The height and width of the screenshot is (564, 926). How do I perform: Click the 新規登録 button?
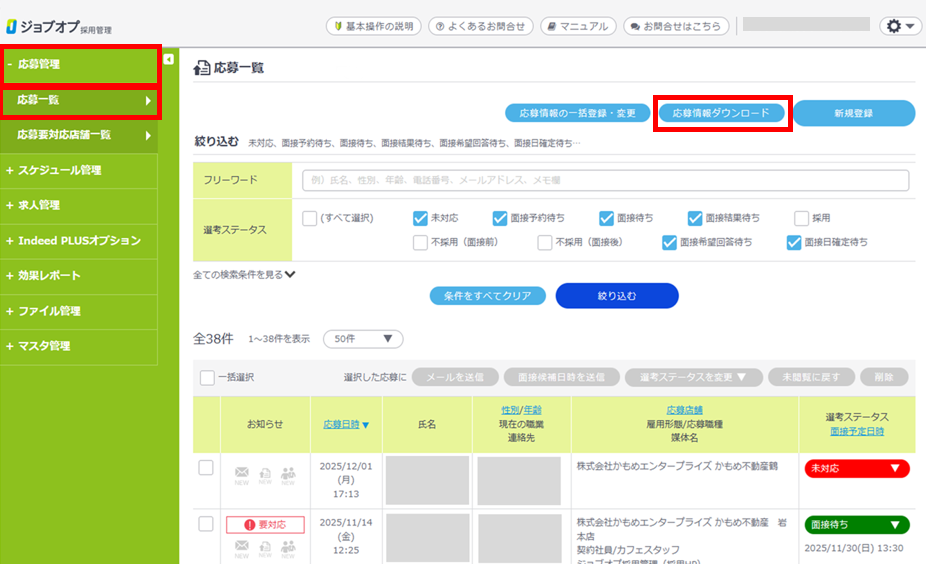pos(853,113)
